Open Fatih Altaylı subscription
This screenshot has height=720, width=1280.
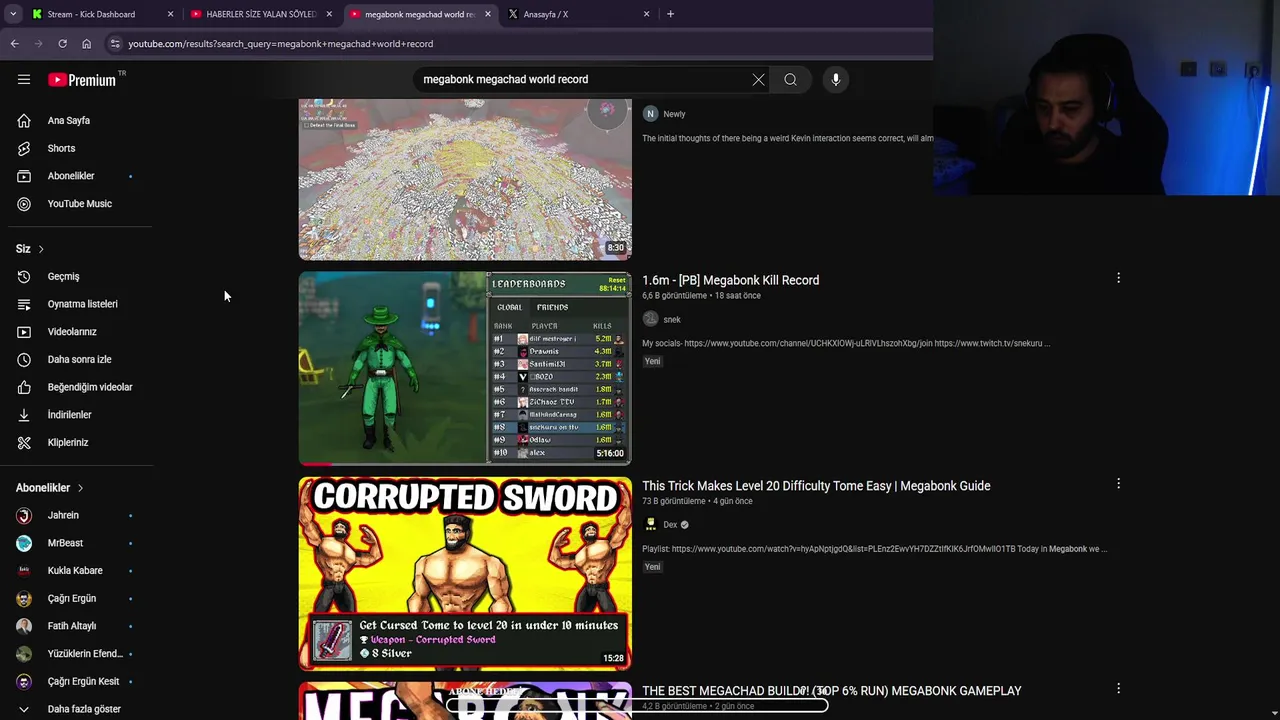pyautogui.click(x=75, y=626)
